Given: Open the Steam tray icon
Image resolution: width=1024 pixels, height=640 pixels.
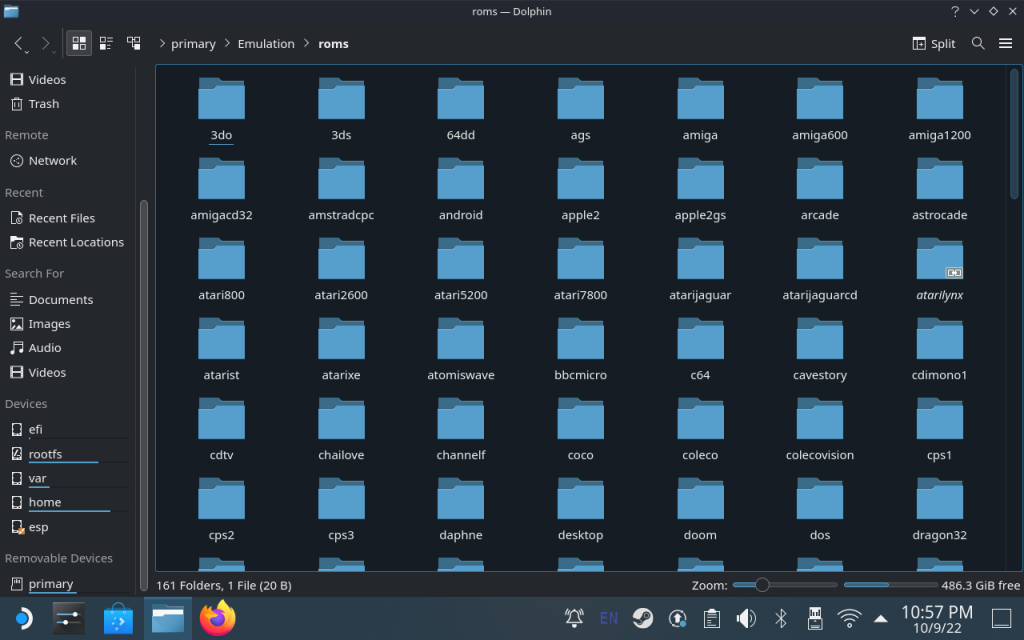Looking at the screenshot, I should [643, 618].
